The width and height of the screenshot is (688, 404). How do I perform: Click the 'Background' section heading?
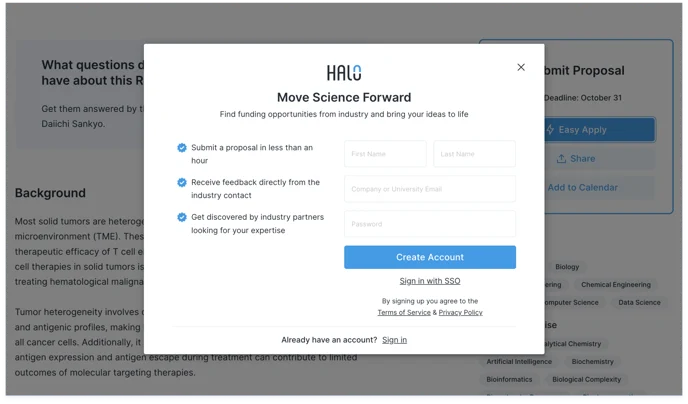pos(50,193)
